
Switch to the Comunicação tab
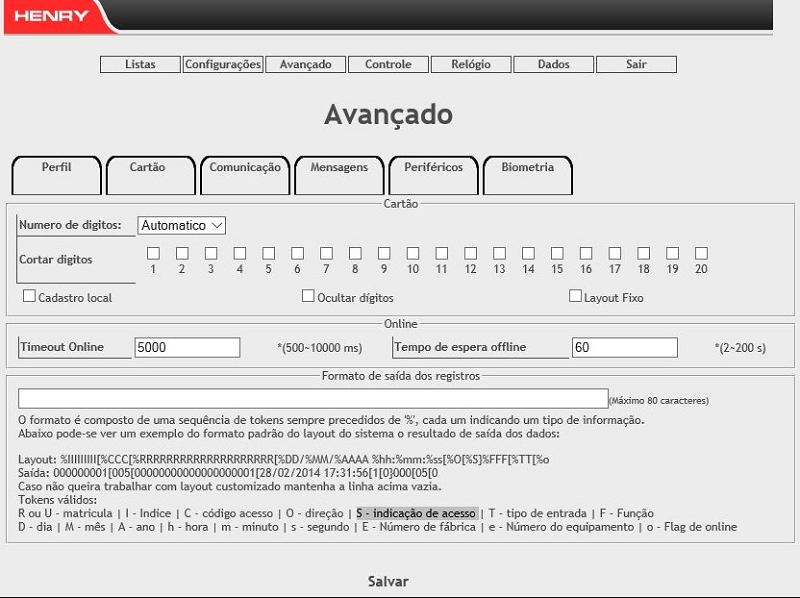pyautogui.click(x=245, y=174)
